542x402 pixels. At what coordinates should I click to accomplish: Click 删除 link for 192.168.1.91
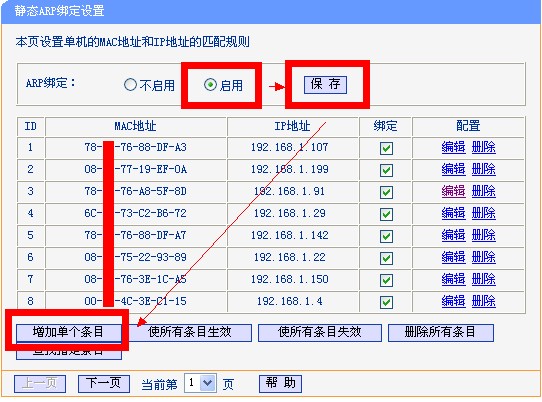pyautogui.click(x=484, y=191)
